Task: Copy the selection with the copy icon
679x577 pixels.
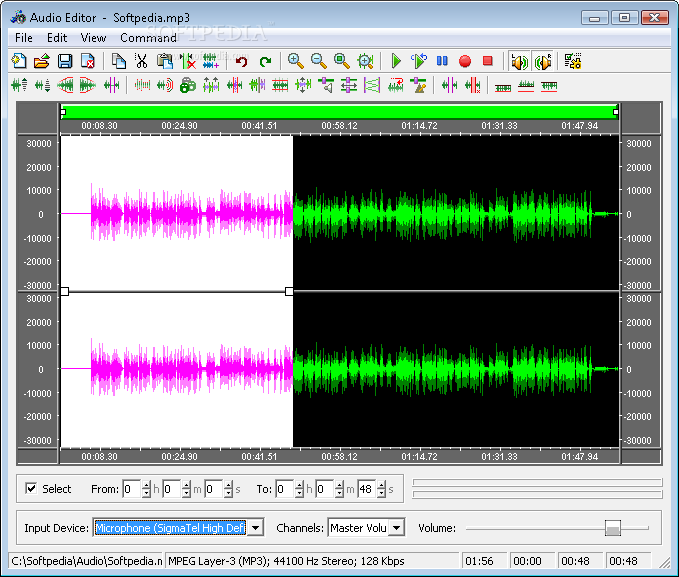Action: coord(118,61)
